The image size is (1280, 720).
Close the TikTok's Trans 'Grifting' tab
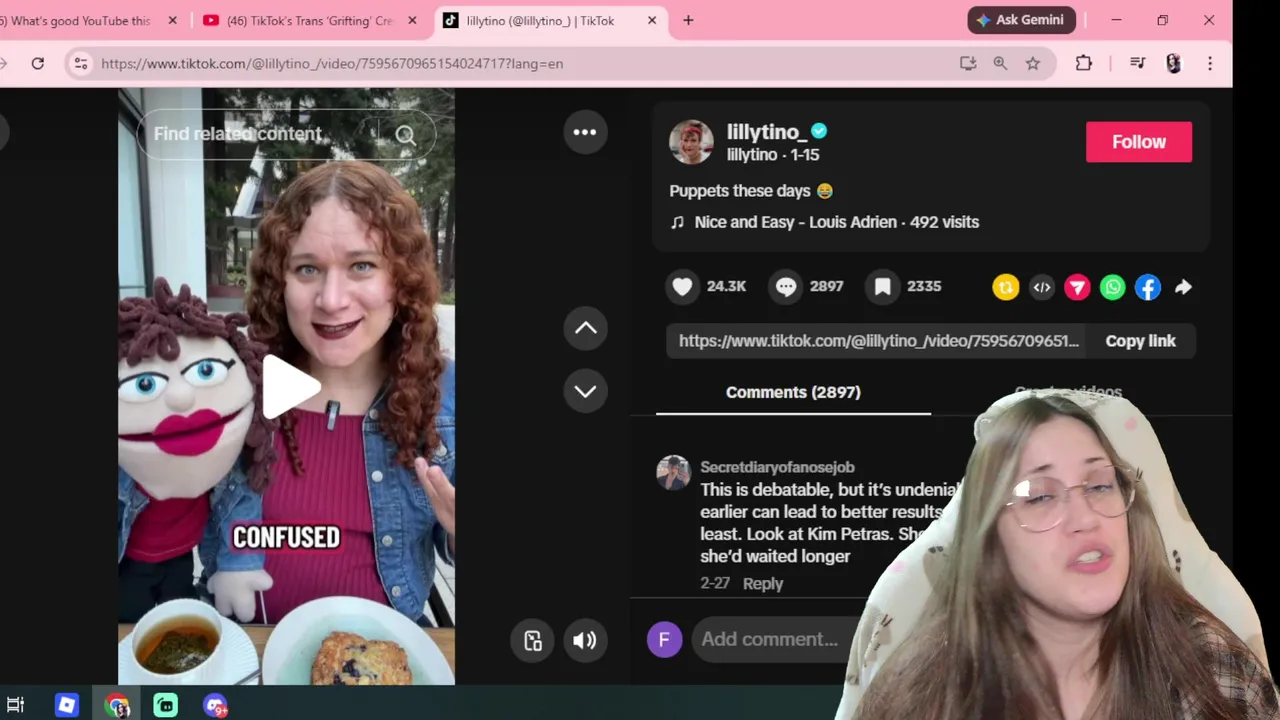pos(412,20)
